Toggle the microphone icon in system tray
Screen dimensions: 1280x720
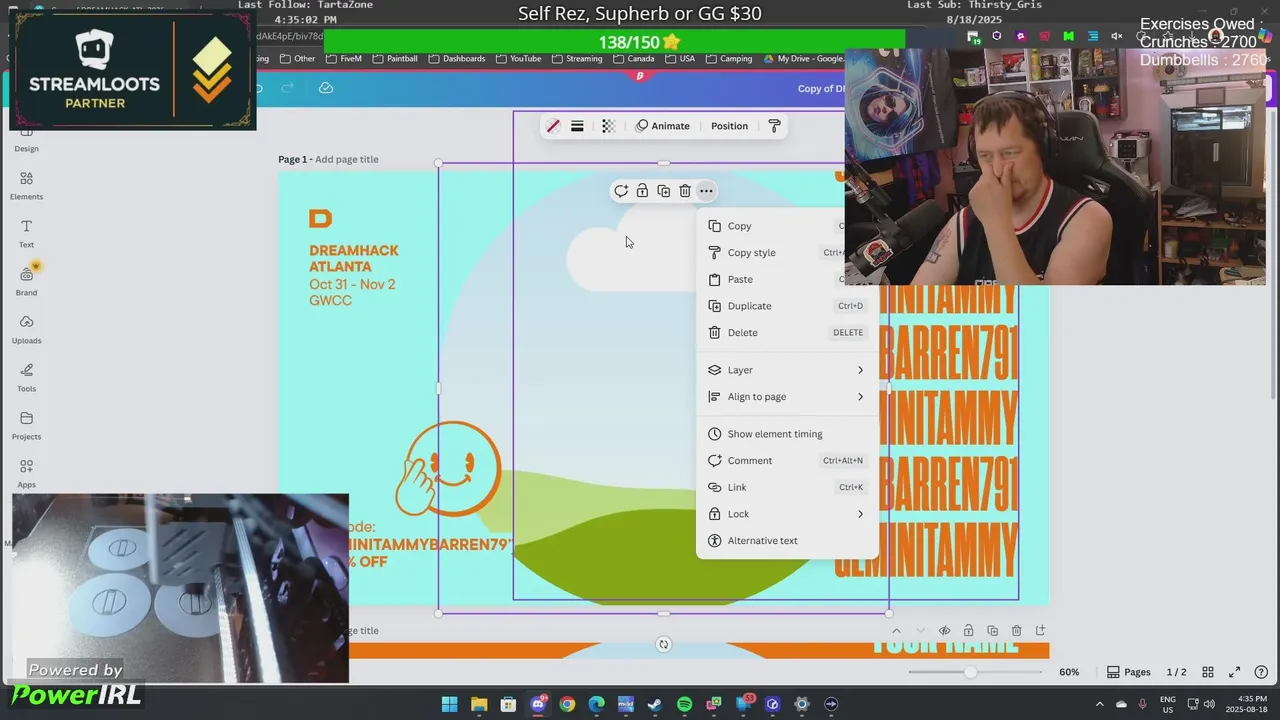[1142, 704]
